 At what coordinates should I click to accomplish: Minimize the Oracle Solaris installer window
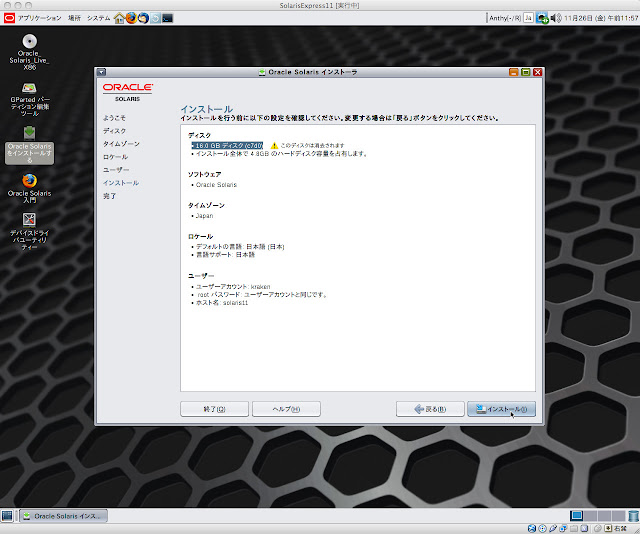(x=514, y=72)
